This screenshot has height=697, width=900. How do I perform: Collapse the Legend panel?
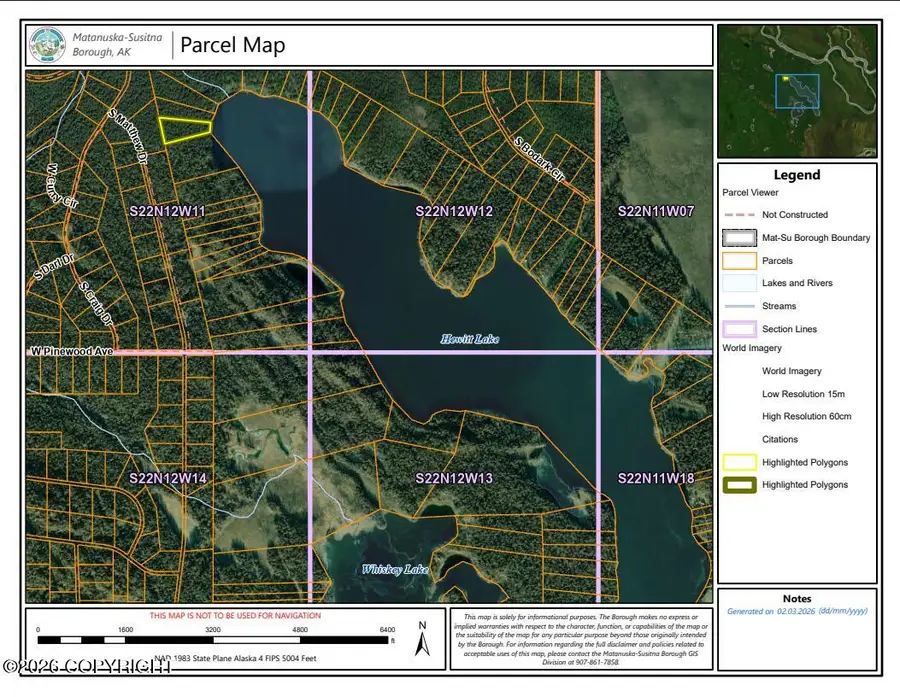[x=797, y=174]
